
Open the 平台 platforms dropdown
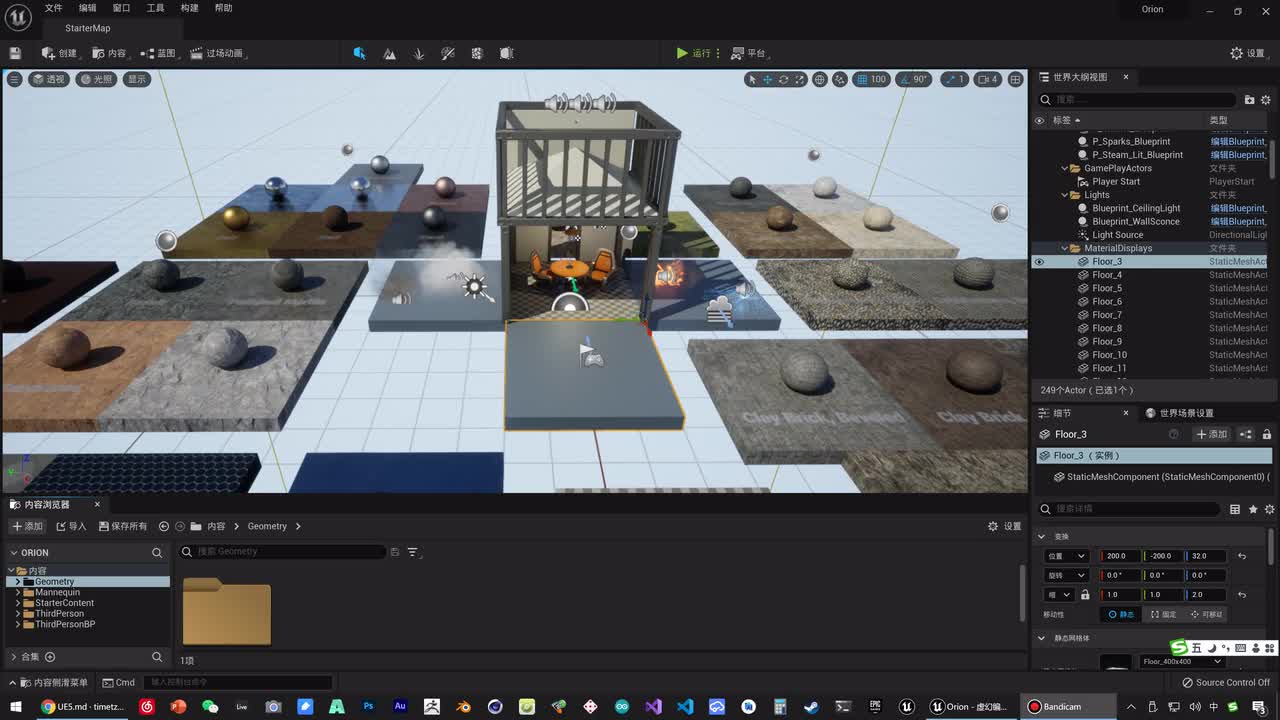(x=748, y=53)
